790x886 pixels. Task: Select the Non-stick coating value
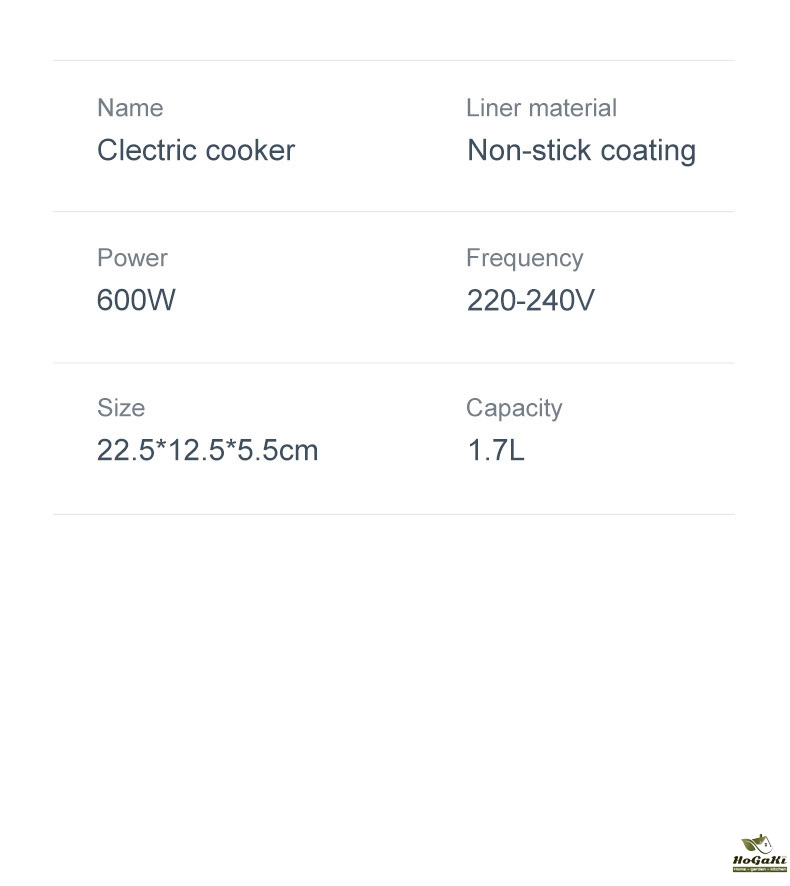[x=581, y=150]
